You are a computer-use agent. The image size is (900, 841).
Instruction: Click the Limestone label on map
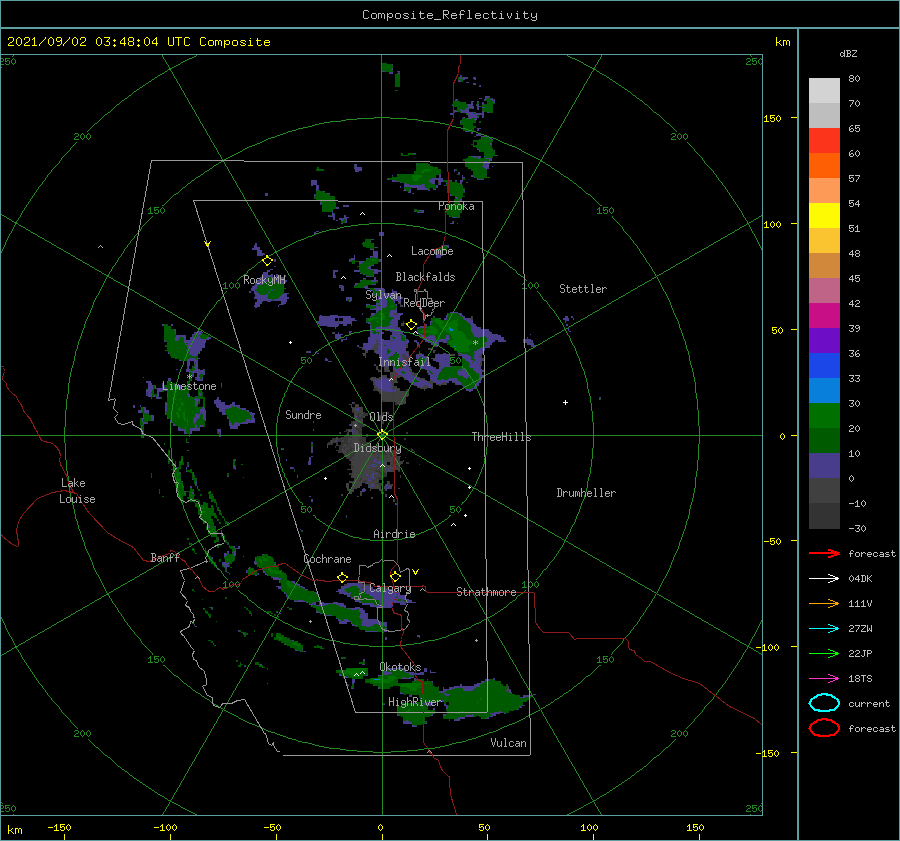[x=189, y=386]
